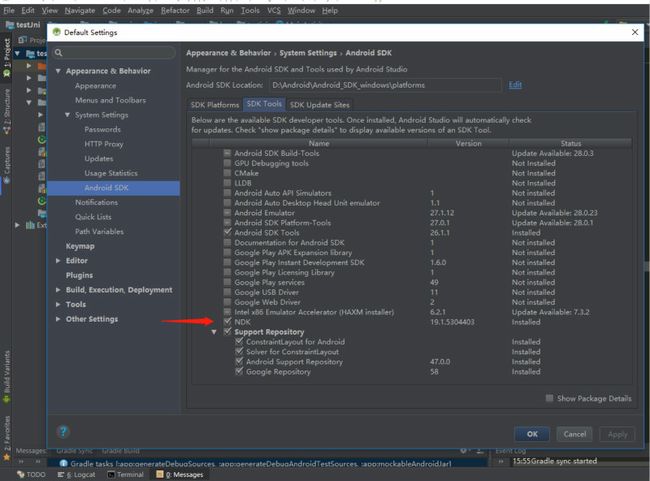Select the Passwords settings item
The width and height of the screenshot is (650, 481).
[102, 129]
